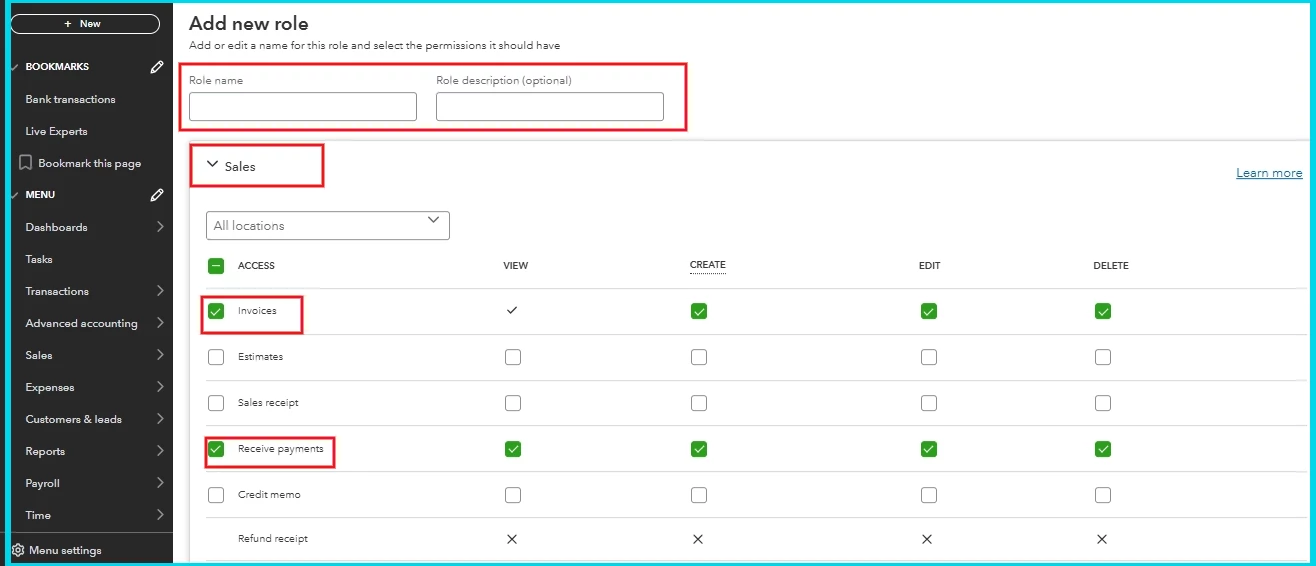Follow the Learn more link

[1269, 173]
